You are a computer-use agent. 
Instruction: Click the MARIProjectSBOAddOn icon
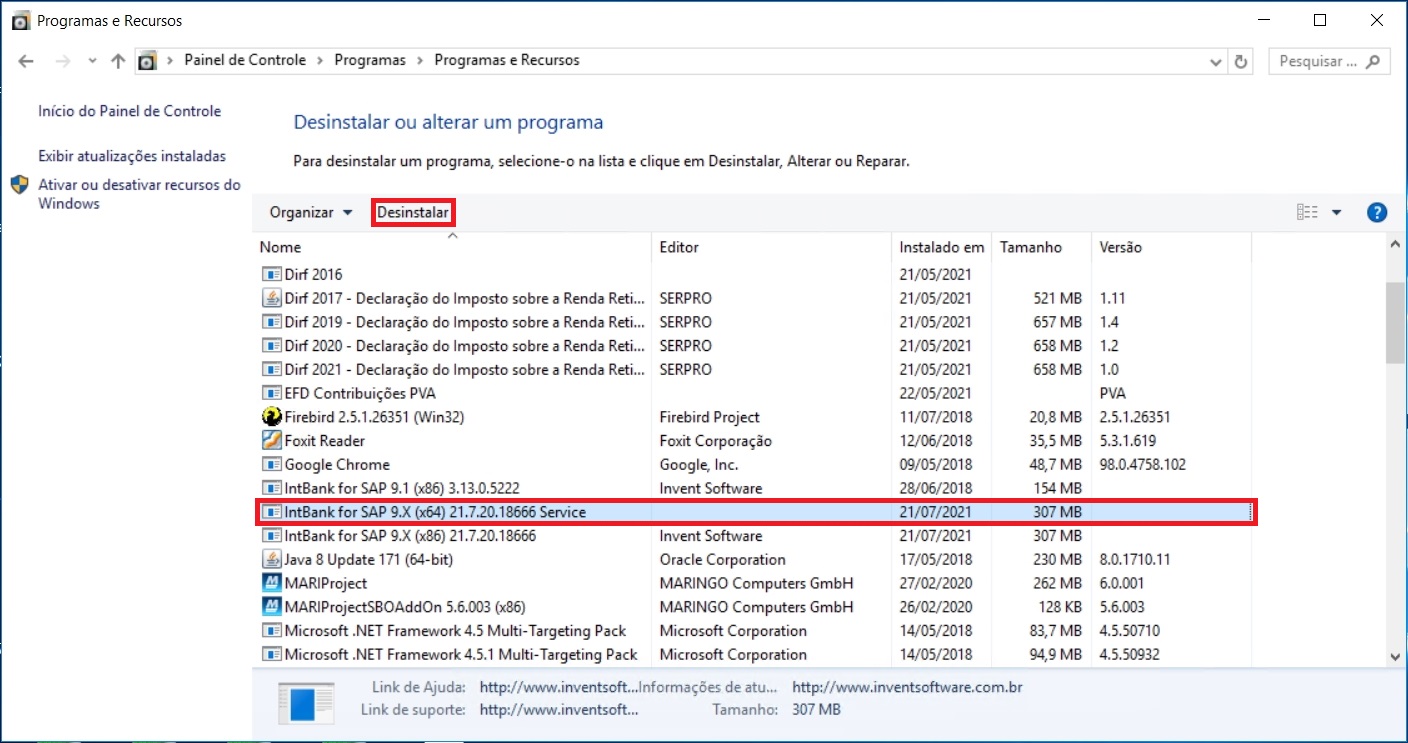click(x=271, y=607)
